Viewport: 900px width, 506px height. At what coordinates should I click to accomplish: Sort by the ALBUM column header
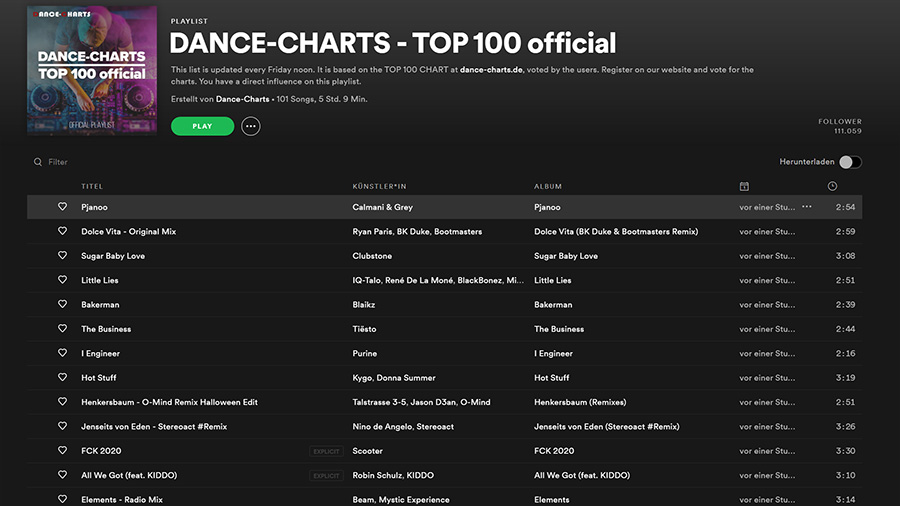click(548, 186)
